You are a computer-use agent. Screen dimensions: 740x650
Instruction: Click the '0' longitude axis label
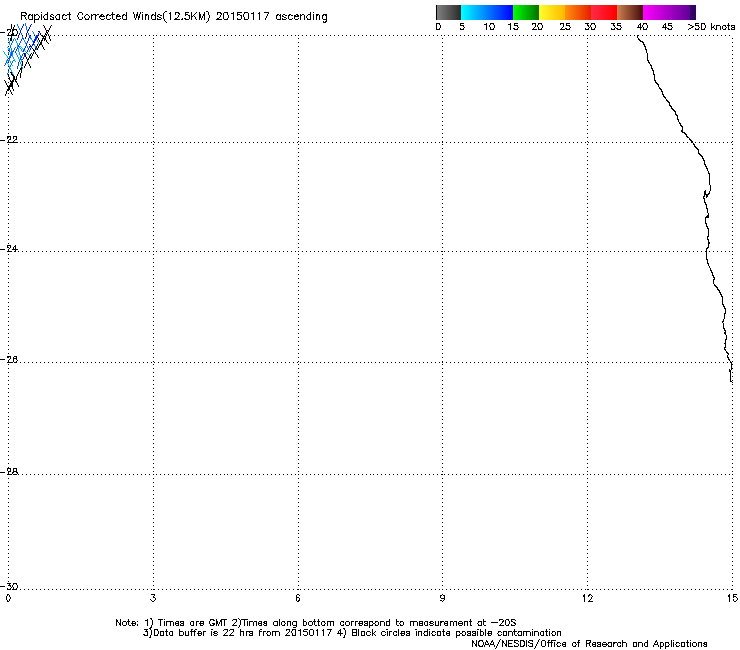[8, 599]
